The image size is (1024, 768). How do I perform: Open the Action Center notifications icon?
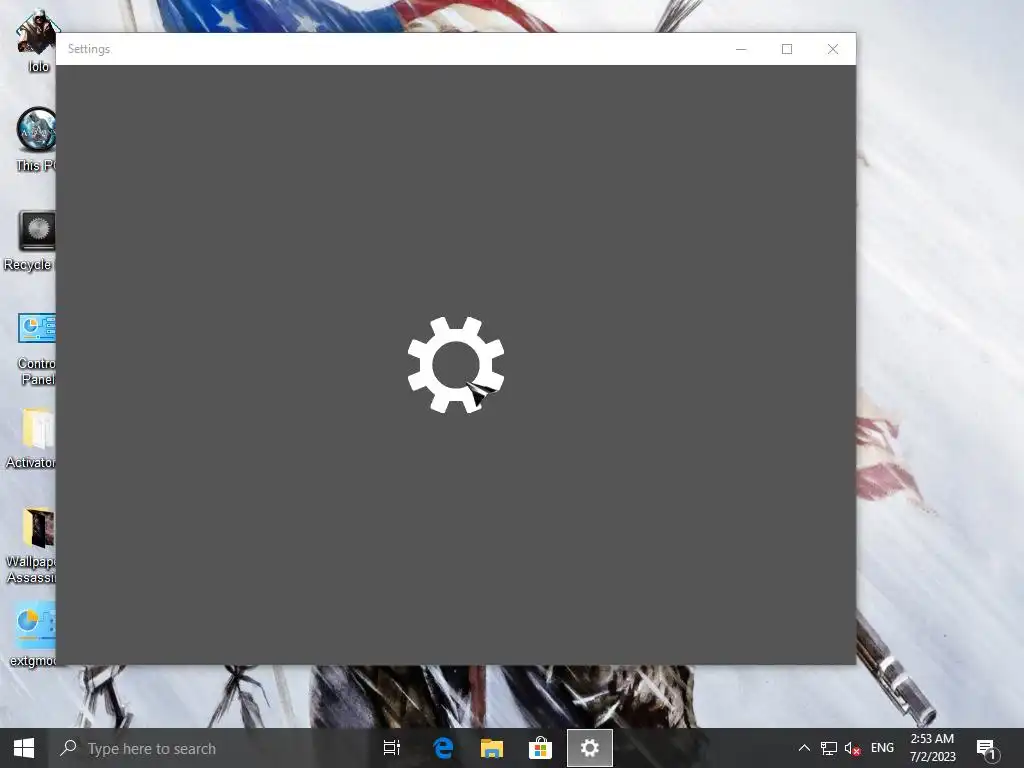click(x=987, y=750)
